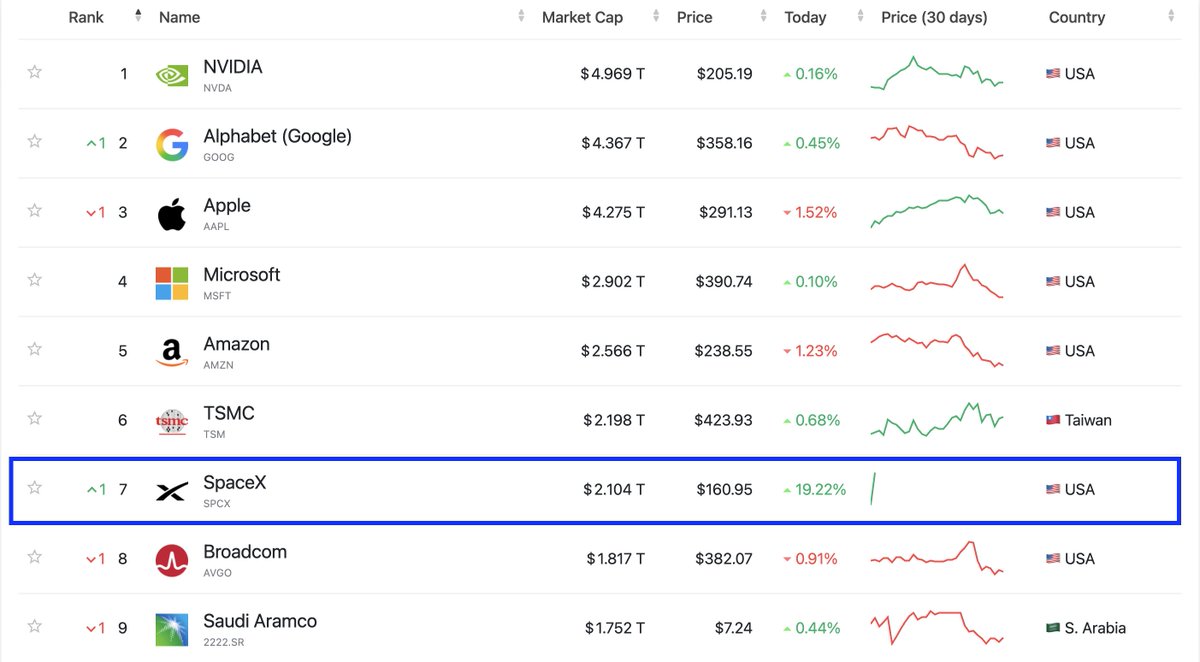Select the Microsoft four-color logo
The height and width of the screenshot is (662, 1200).
click(x=172, y=283)
